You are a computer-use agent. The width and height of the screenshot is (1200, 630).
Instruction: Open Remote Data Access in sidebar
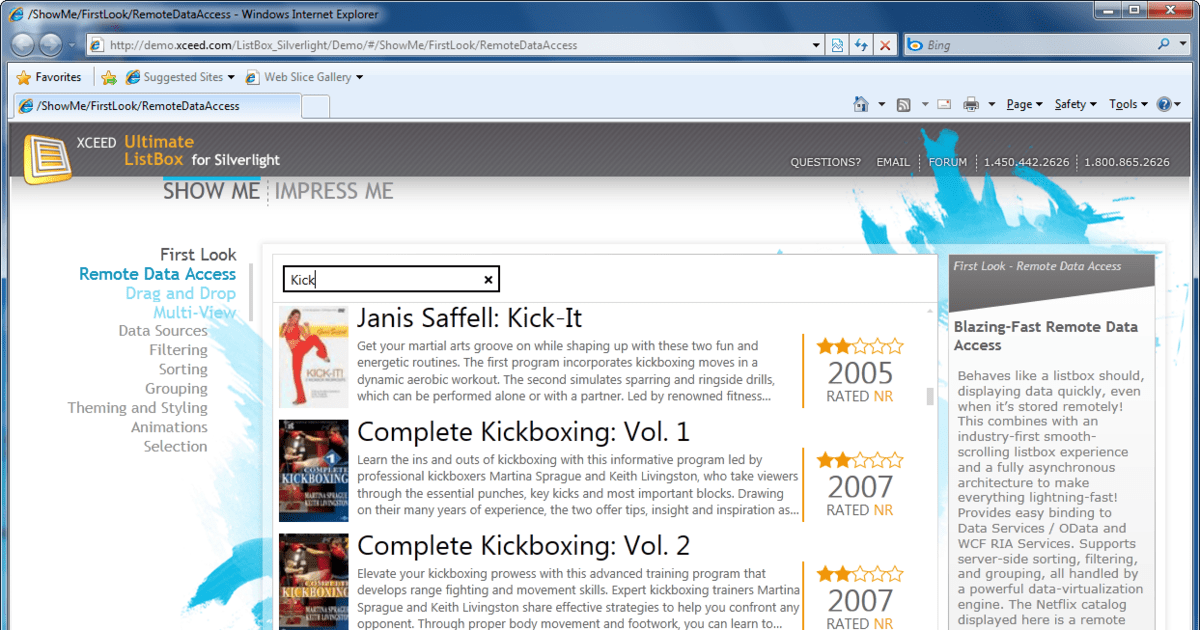click(x=157, y=274)
